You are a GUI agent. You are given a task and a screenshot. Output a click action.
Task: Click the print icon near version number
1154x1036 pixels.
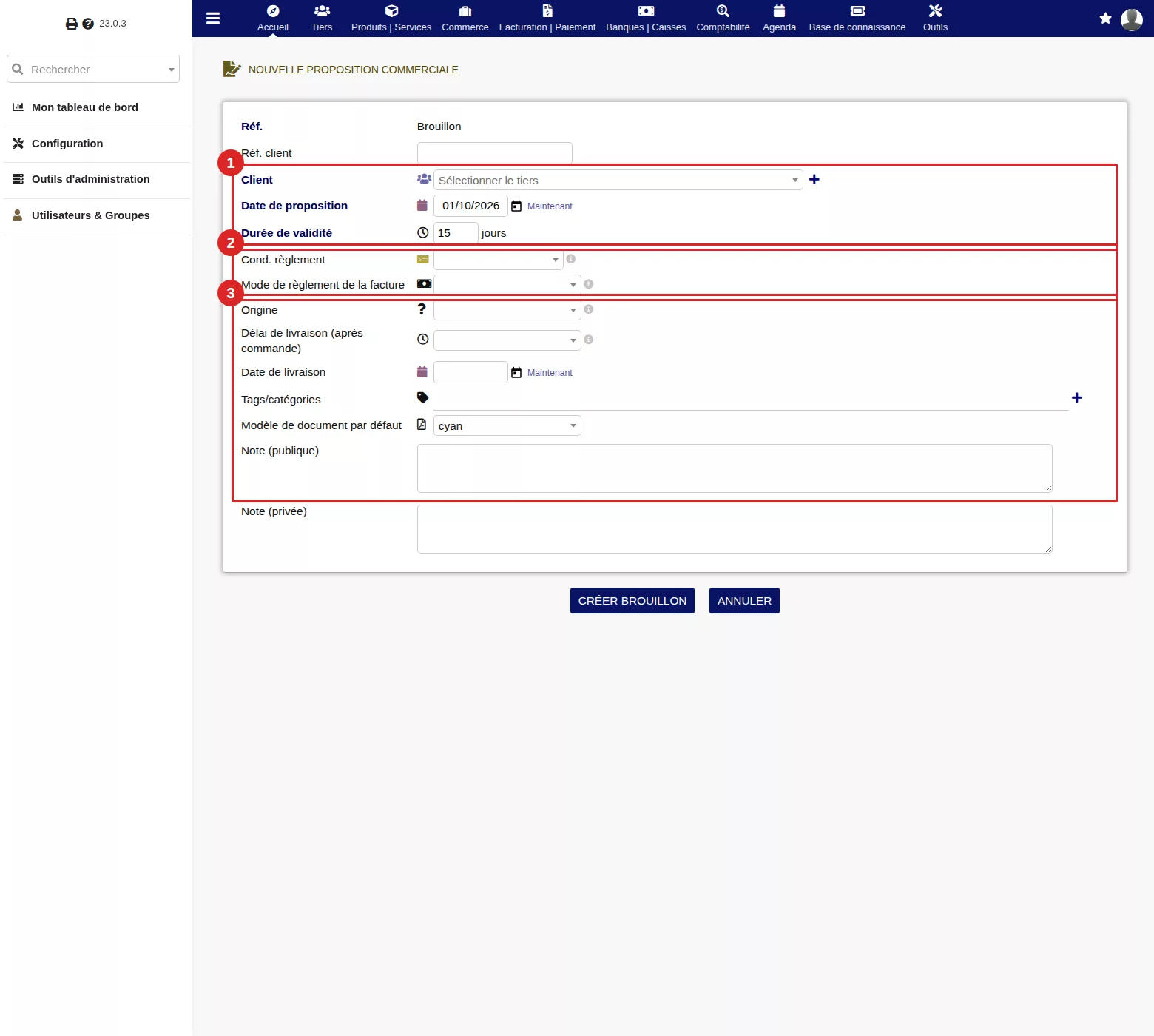coord(72,24)
